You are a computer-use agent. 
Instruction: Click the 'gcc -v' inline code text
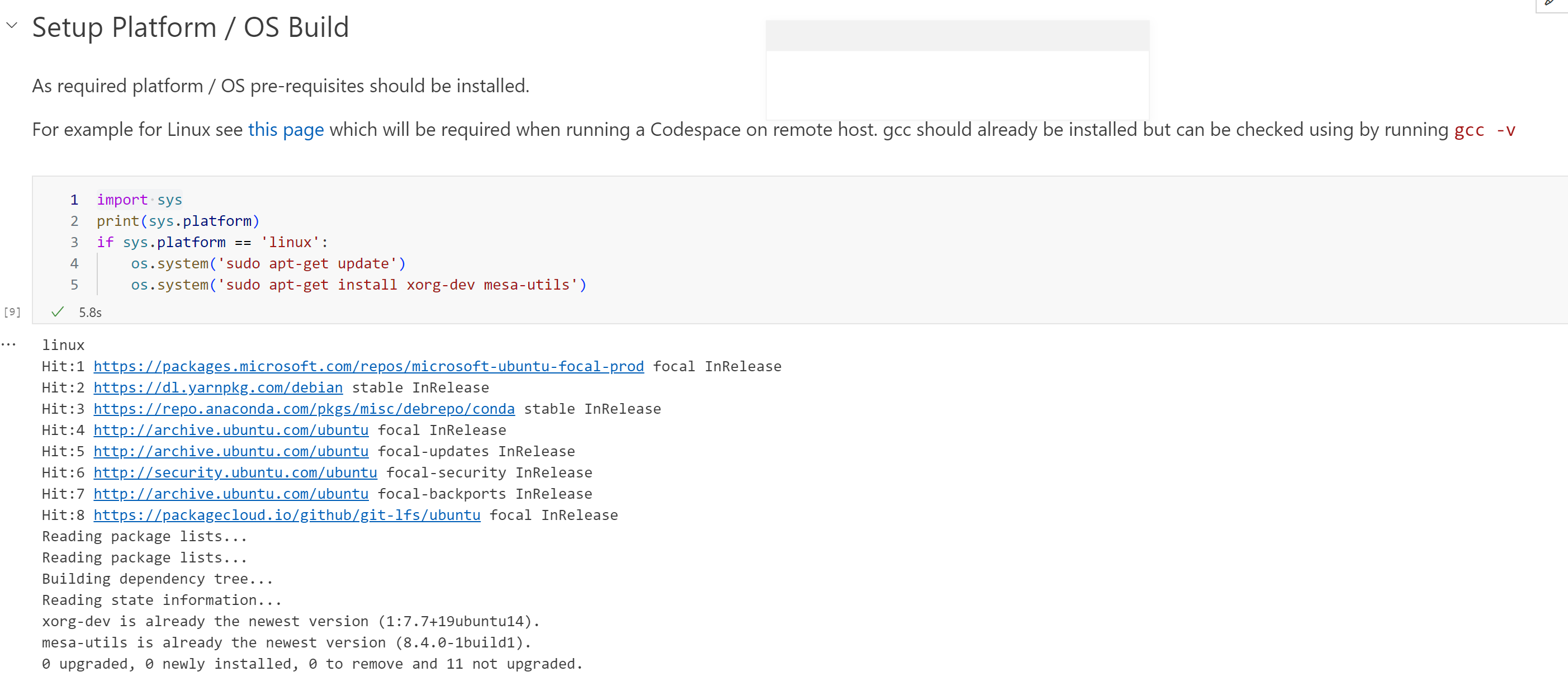1484,130
